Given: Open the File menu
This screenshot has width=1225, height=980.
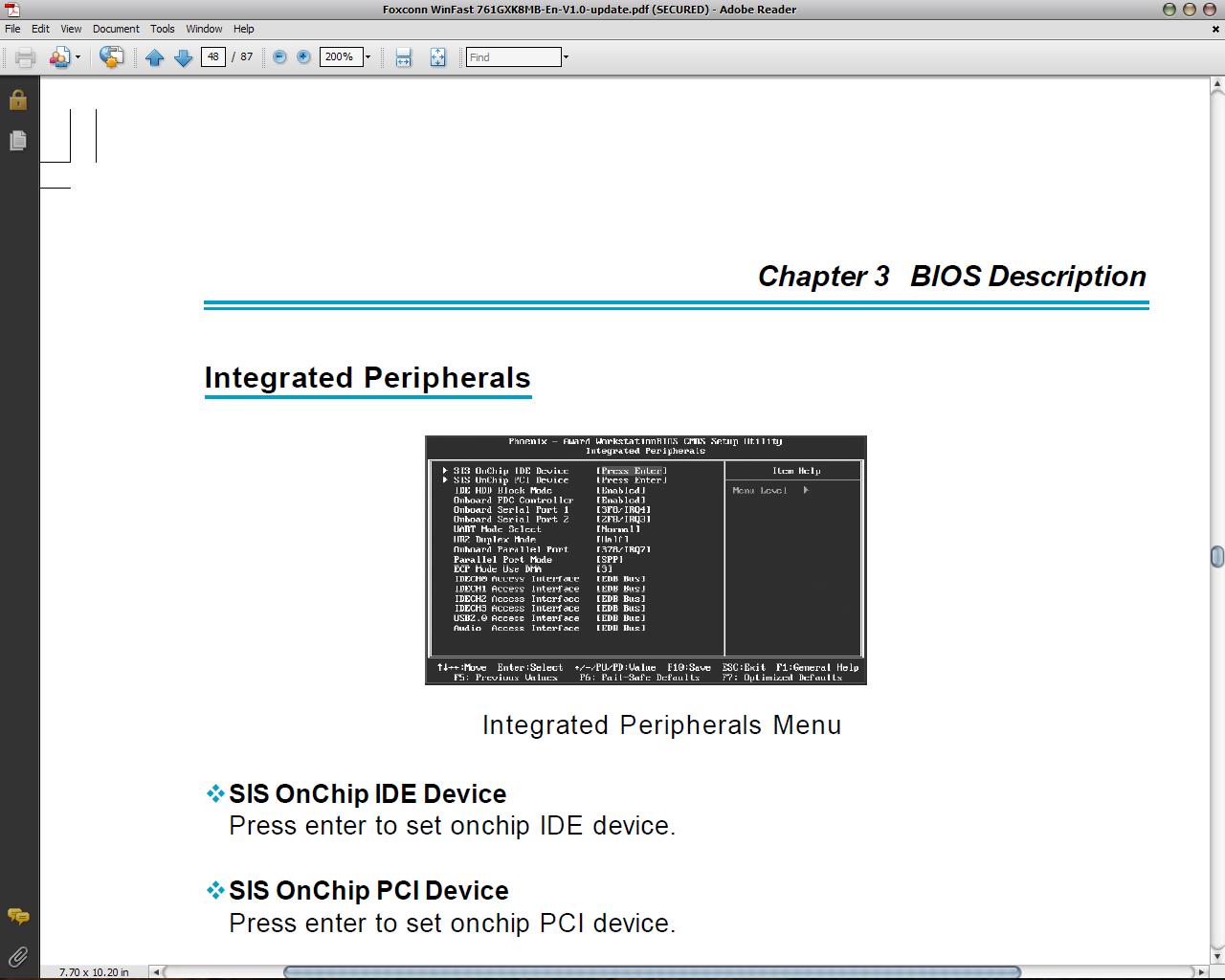Looking at the screenshot, I should 12,29.
